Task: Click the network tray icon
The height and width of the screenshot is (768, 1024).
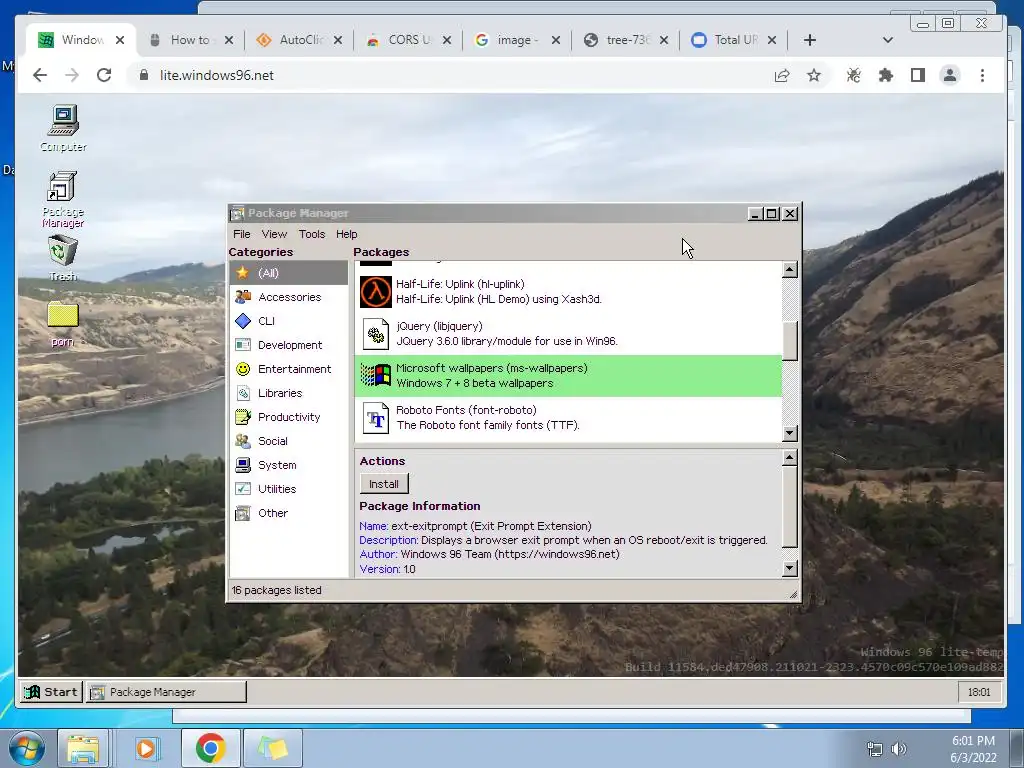Action: pos(874,748)
